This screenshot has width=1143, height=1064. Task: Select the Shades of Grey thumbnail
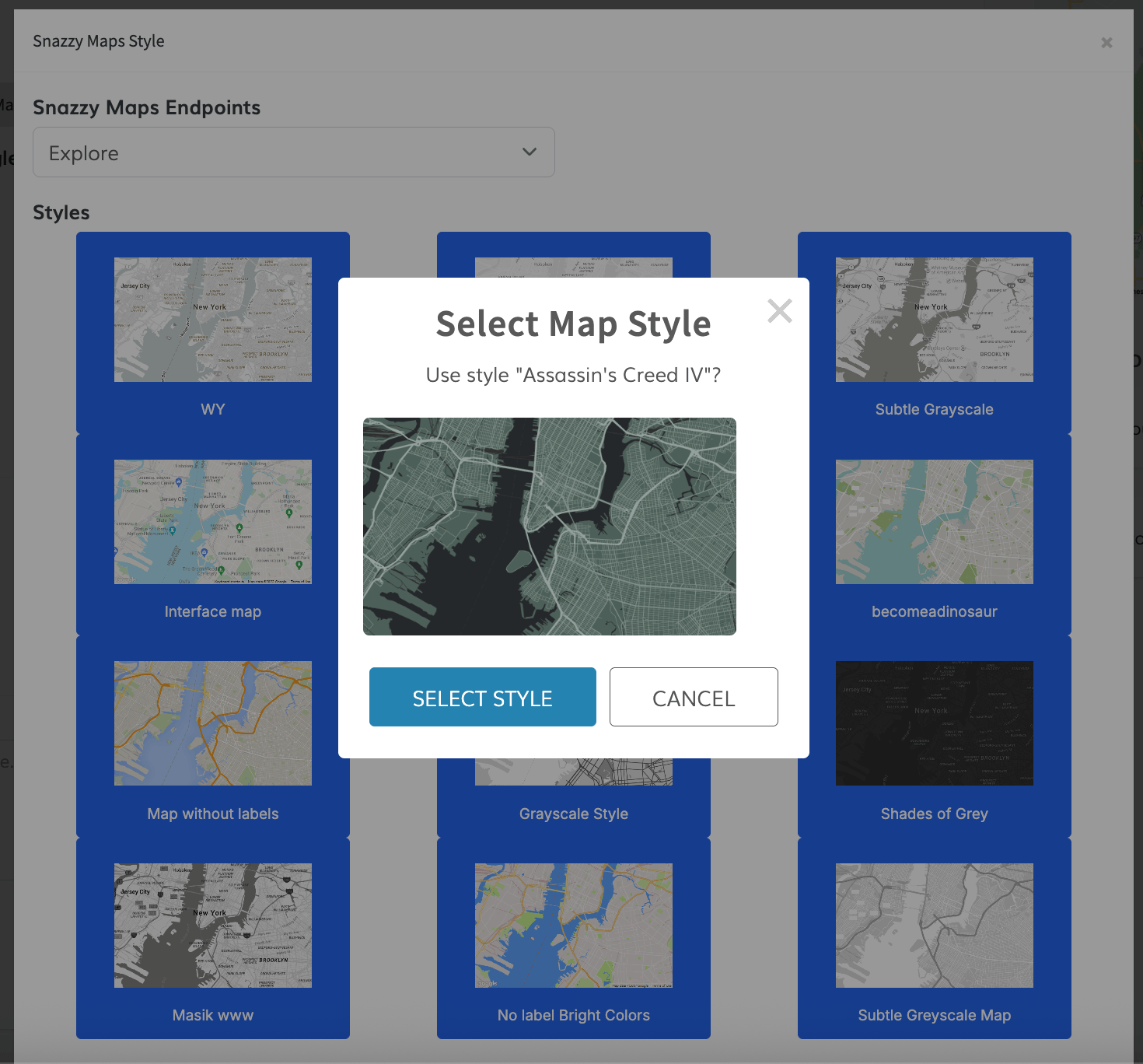click(934, 723)
